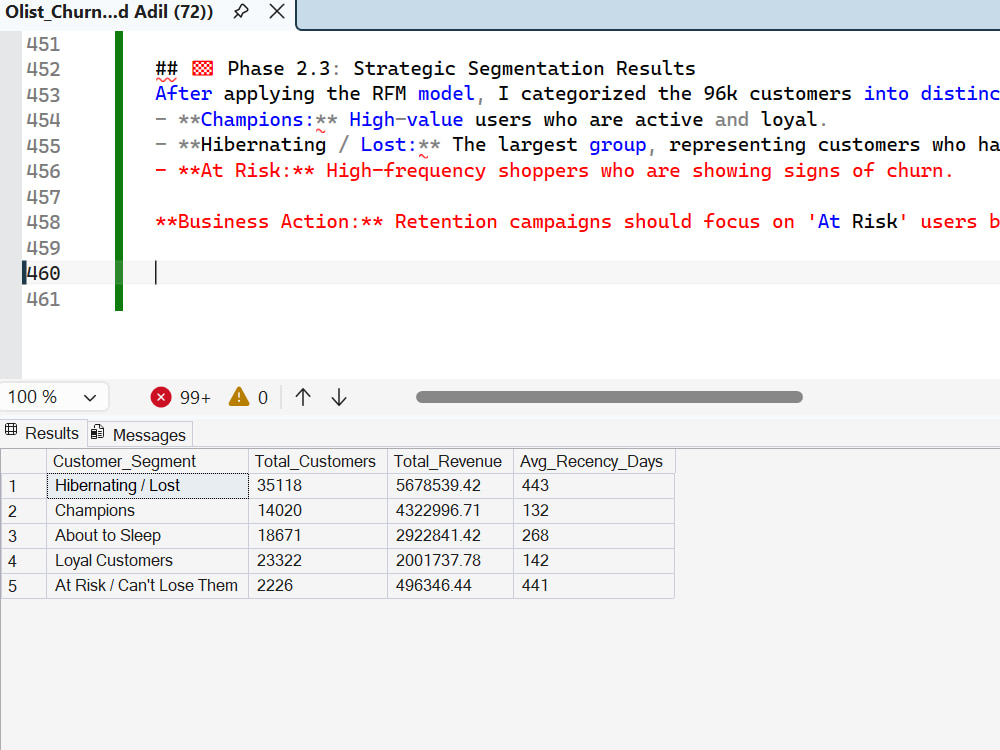Place cursor on Phase 2.3 heading line
Screen dimensions: 1000x750
click(x=425, y=69)
